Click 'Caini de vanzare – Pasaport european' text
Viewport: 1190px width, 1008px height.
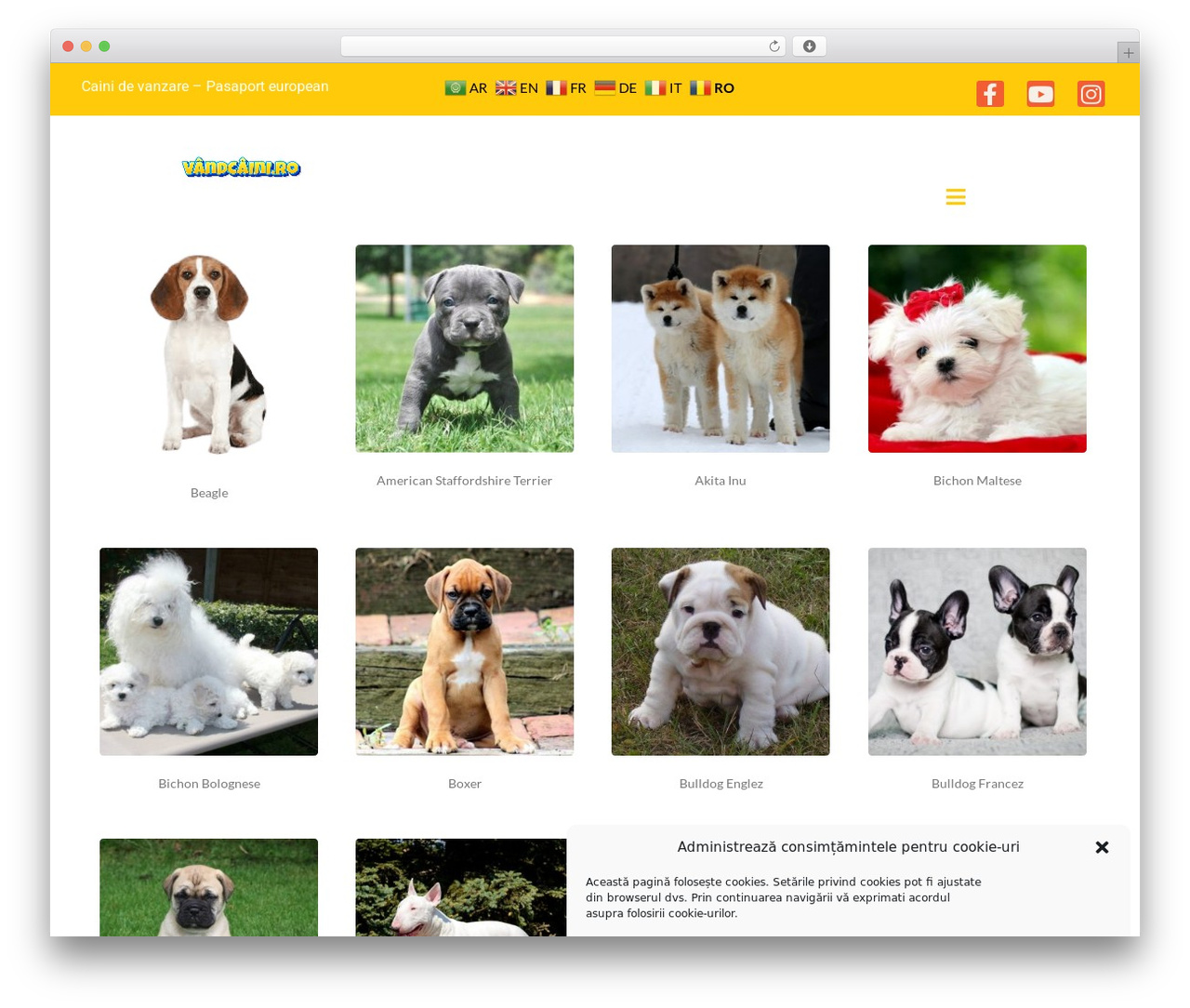205,86
